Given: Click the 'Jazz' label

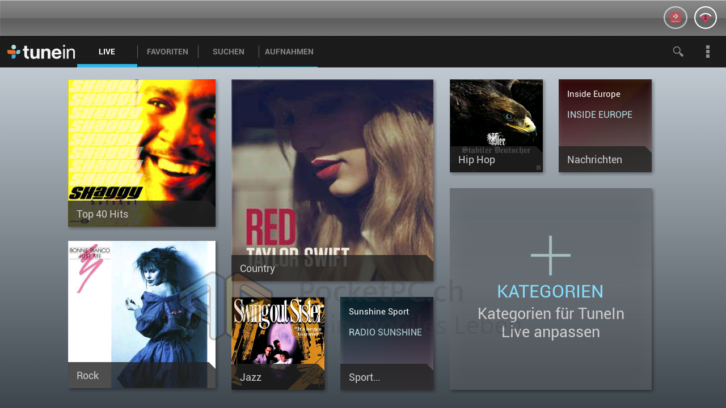Looking at the screenshot, I should point(250,377).
